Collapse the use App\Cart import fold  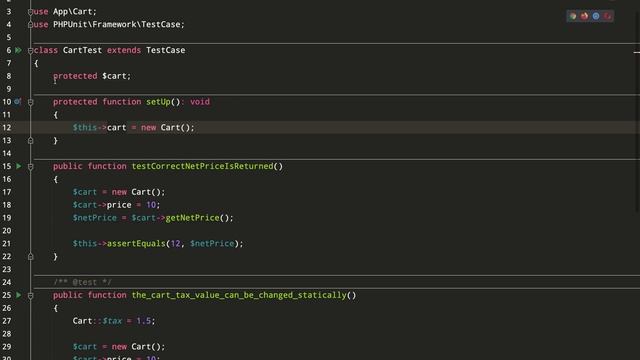[31, 12]
